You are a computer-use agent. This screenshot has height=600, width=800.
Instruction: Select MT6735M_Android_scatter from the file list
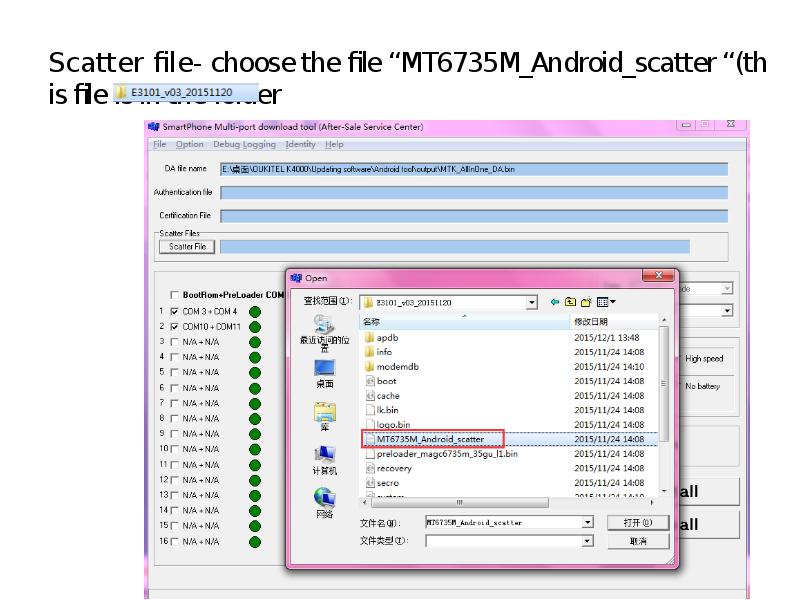[432, 438]
